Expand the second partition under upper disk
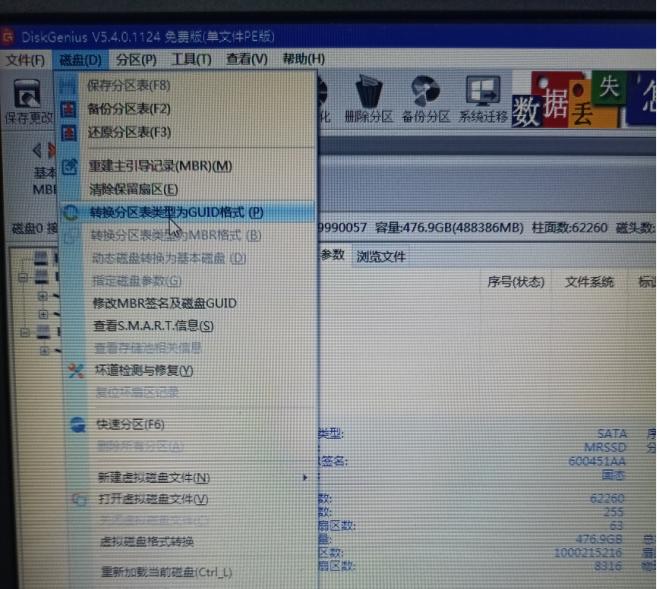 point(43,314)
